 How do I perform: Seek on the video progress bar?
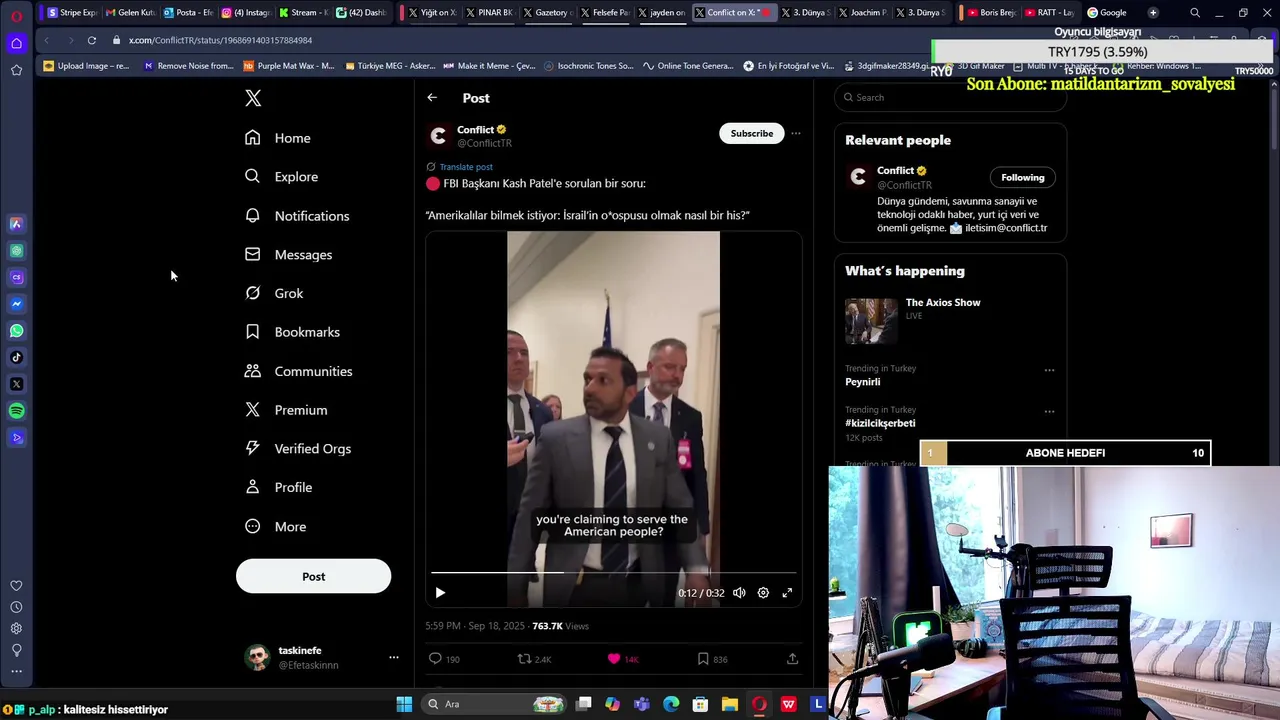click(x=613, y=573)
